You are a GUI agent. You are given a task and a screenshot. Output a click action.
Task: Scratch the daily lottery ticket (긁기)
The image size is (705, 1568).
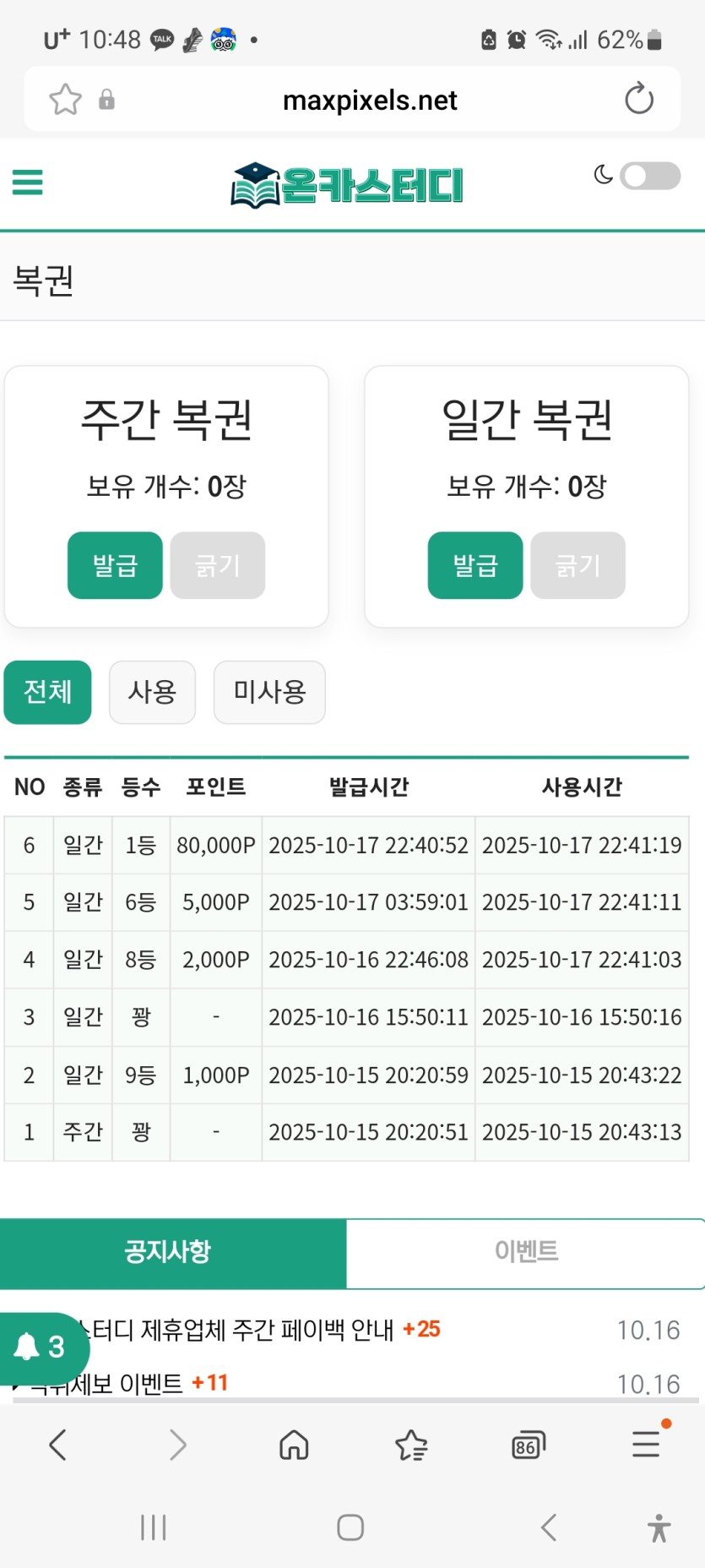pyautogui.click(x=578, y=565)
